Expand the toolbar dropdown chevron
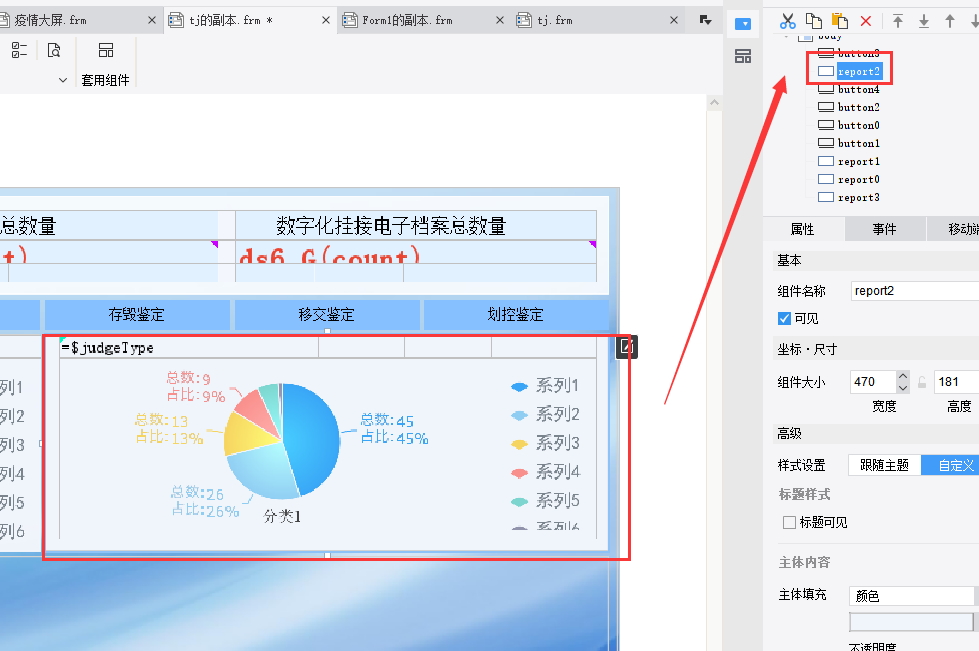 (62, 80)
